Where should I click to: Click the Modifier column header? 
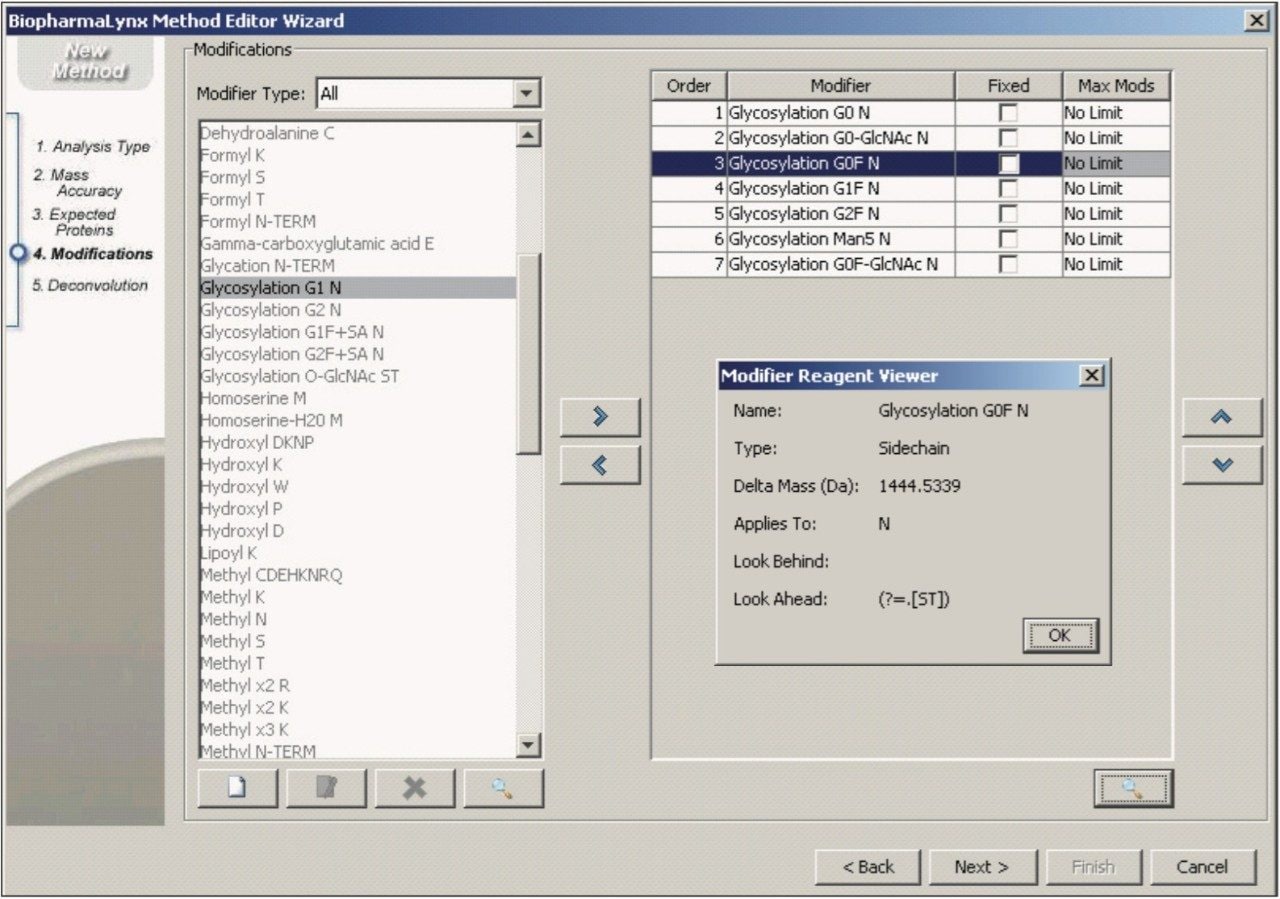841,86
